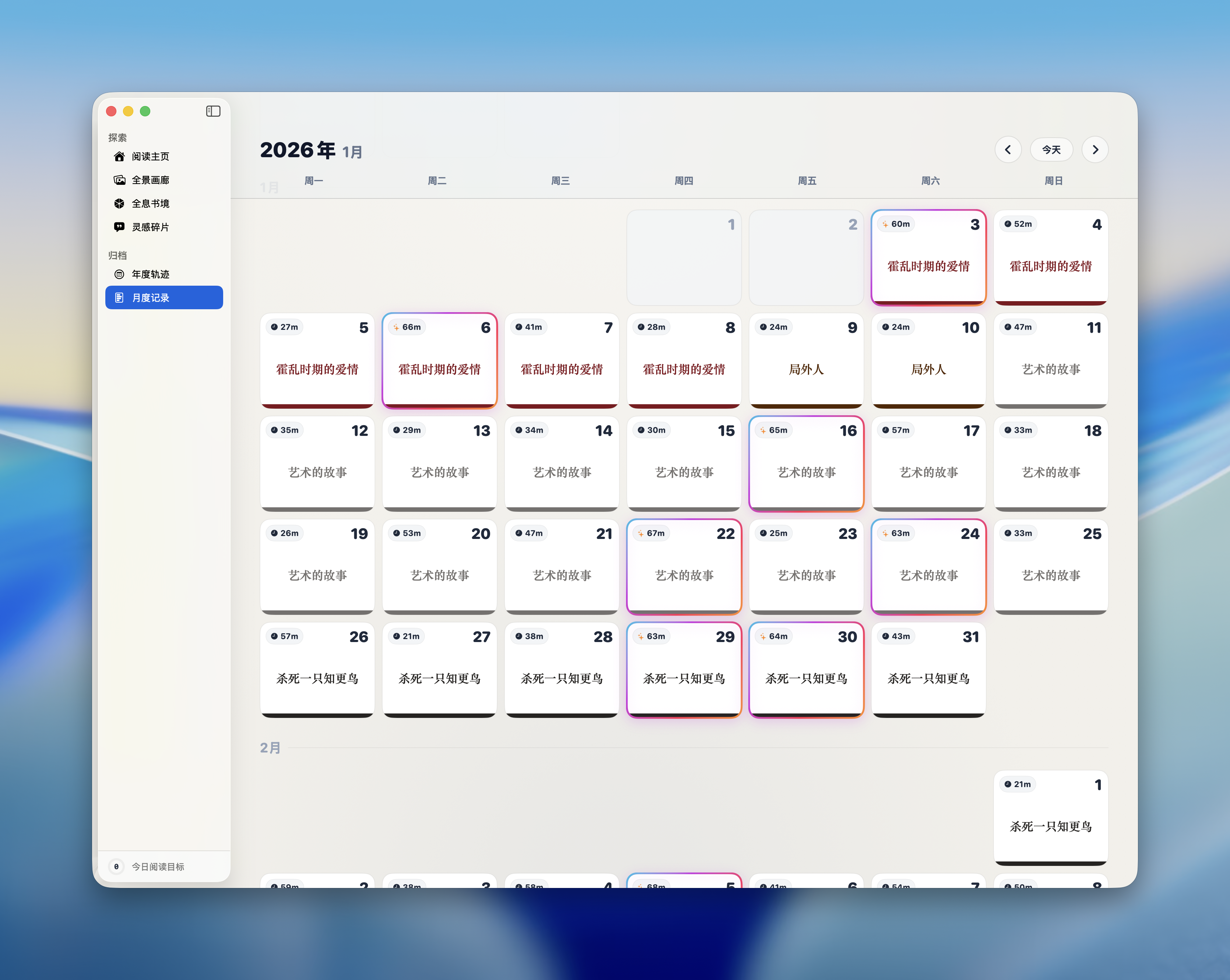1230x980 pixels.
Task: Click the 周一 weekday column header
Action: coord(314,181)
